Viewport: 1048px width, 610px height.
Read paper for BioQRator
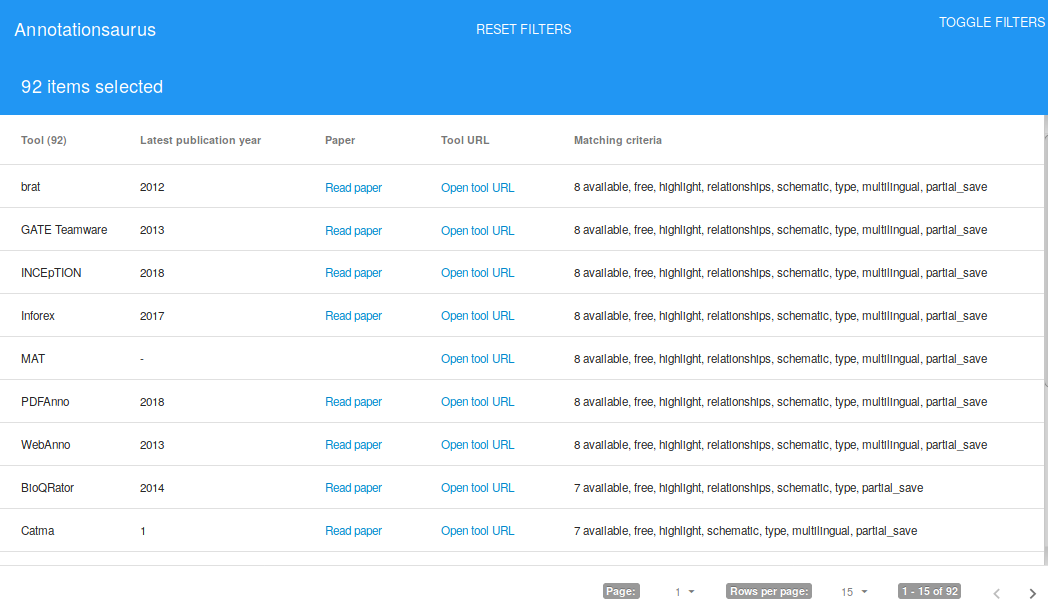coord(353,488)
